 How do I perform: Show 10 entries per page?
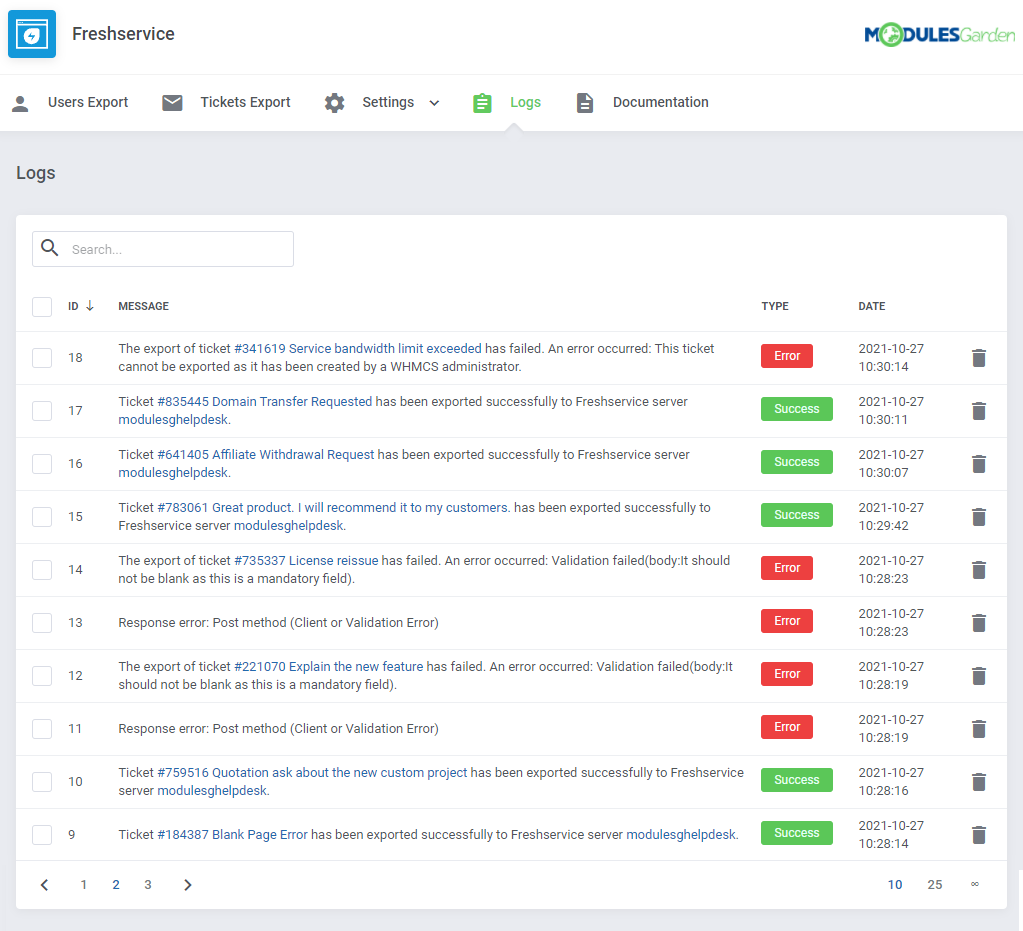tap(894, 885)
